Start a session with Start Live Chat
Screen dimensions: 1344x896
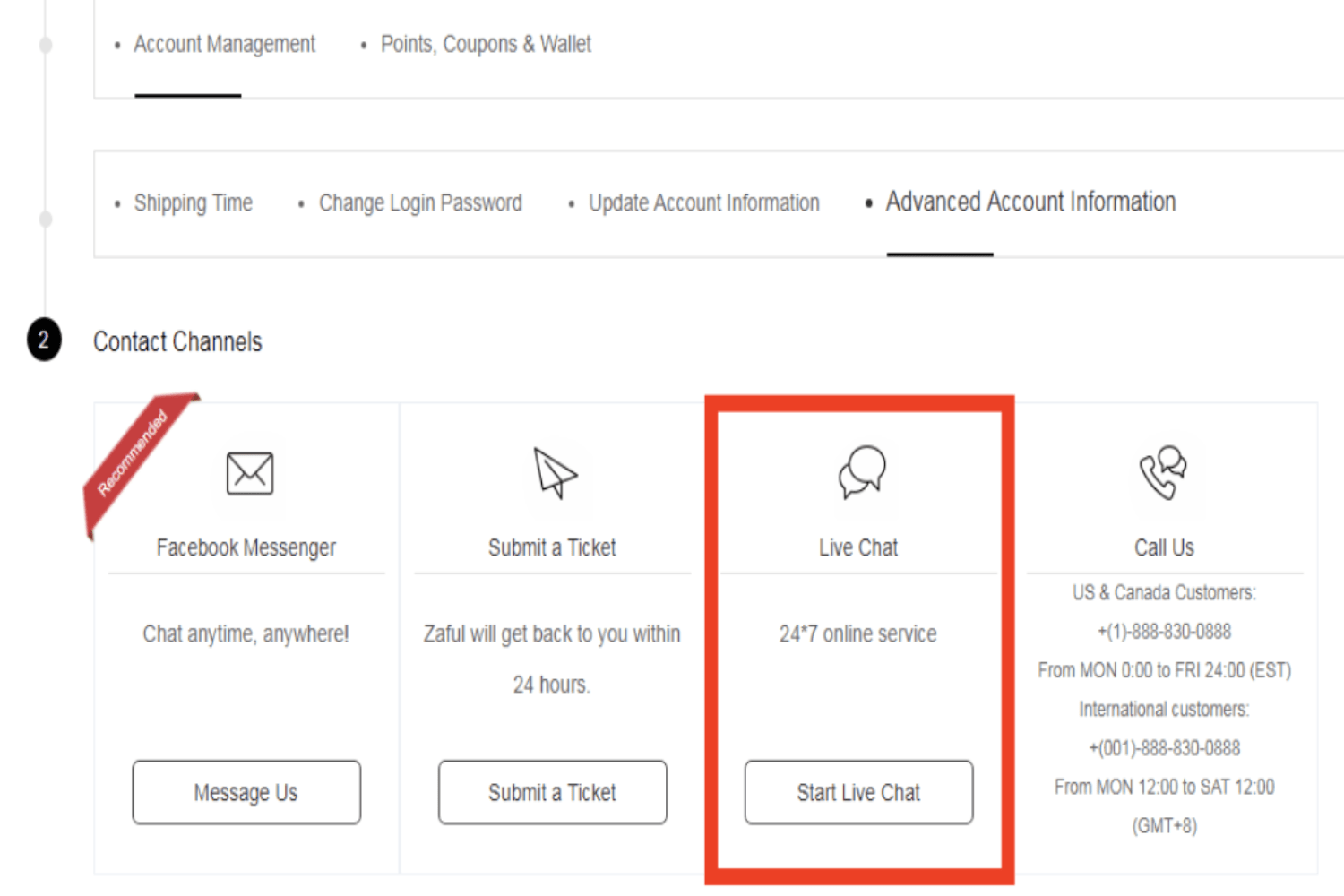point(858,792)
